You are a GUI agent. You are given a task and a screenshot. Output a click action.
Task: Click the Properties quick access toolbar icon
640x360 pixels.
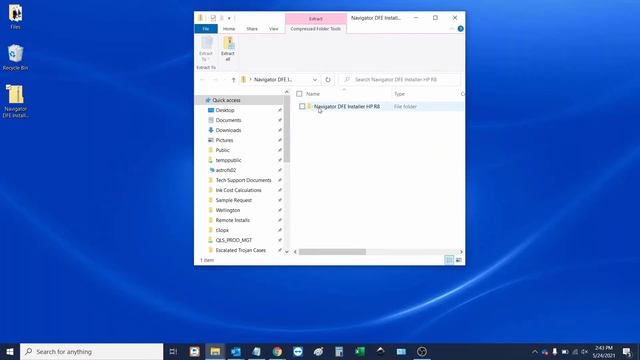pos(213,18)
